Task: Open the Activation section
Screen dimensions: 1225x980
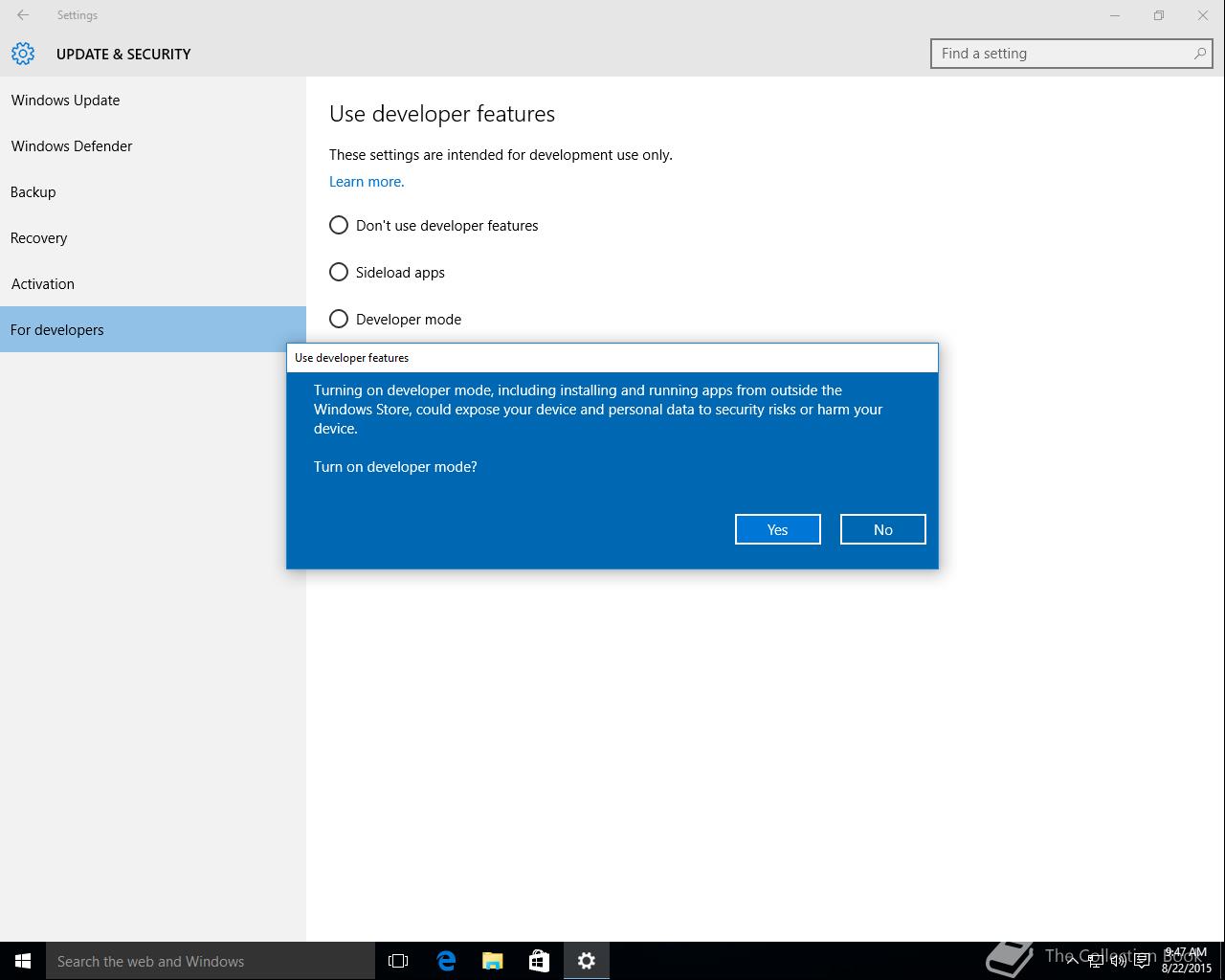Action: [153, 284]
